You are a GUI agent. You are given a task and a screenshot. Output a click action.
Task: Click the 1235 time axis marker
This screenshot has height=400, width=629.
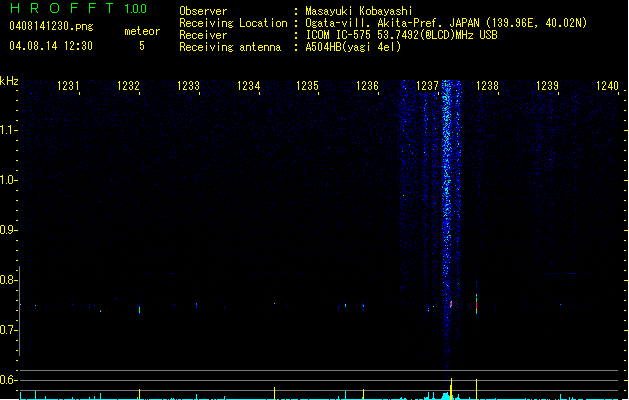pyautogui.click(x=307, y=86)
